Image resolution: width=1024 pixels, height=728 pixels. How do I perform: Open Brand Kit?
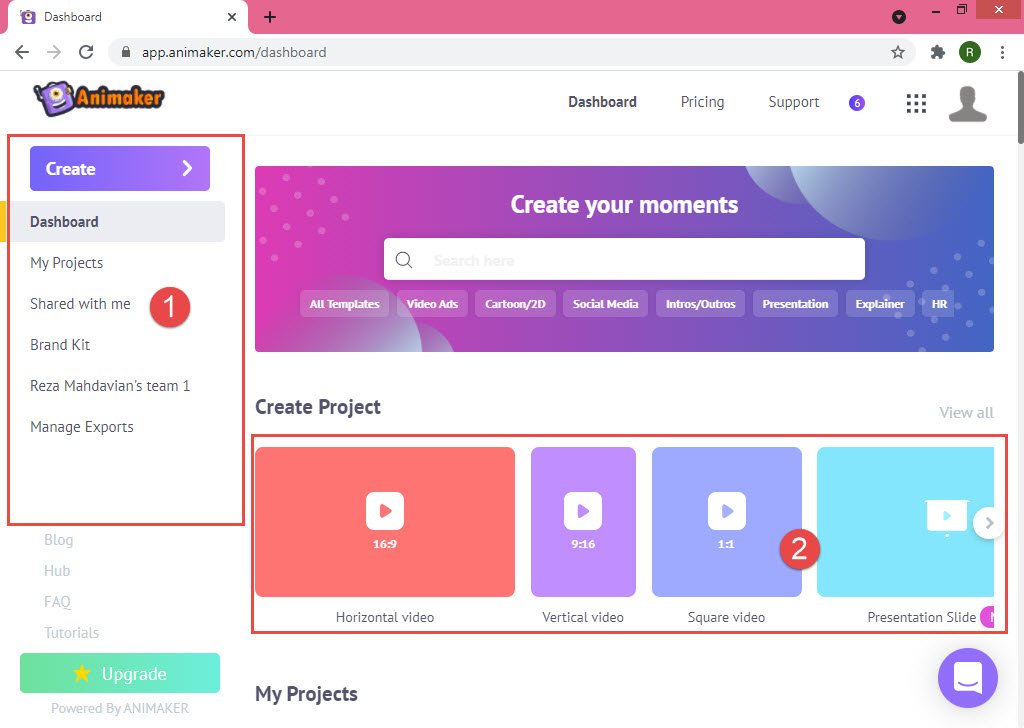pyautogui.click(x=60, y=345)
